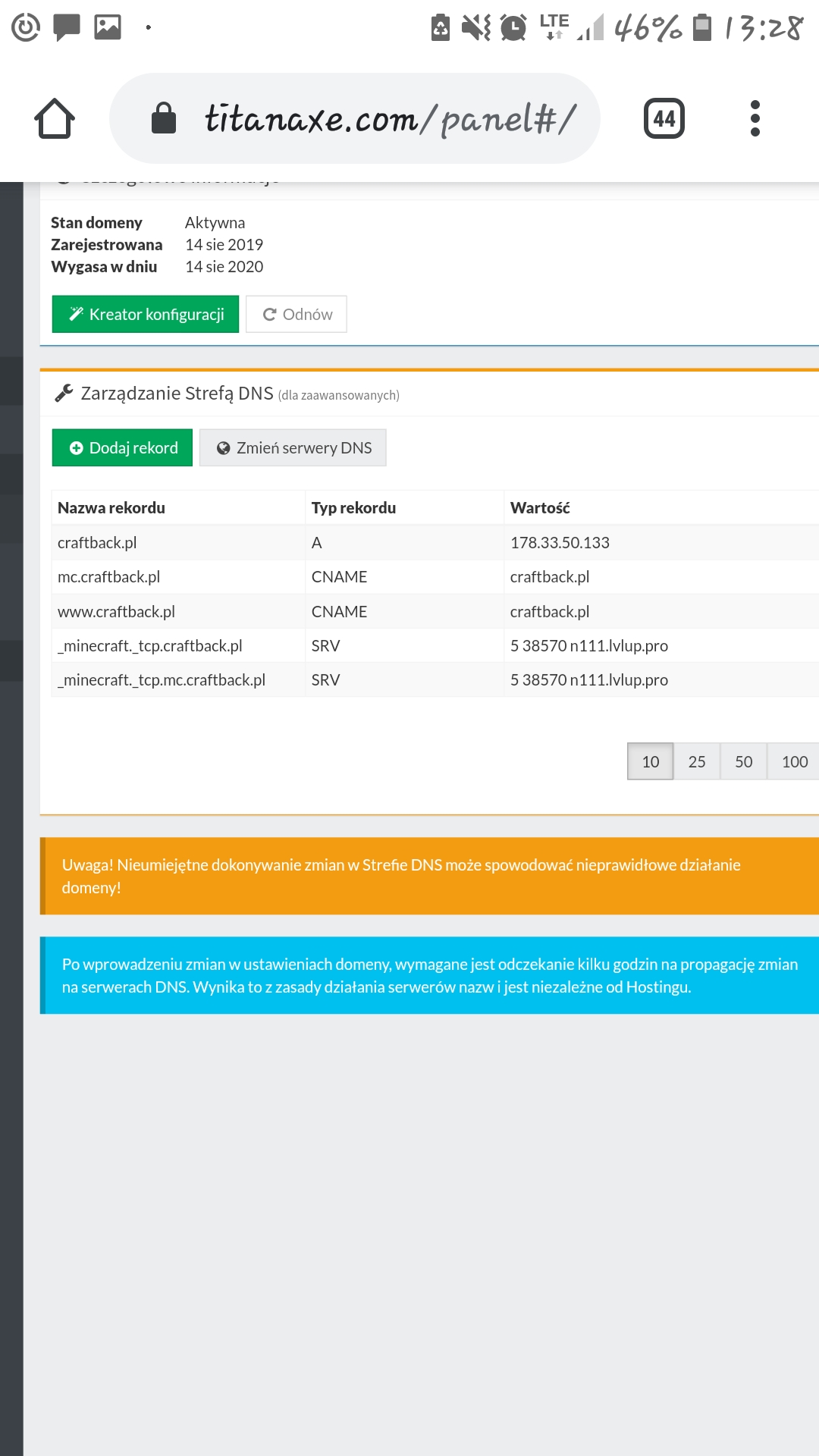
Task: Select the mc.craftback.pl CNAME record
Action: [109, 577]
